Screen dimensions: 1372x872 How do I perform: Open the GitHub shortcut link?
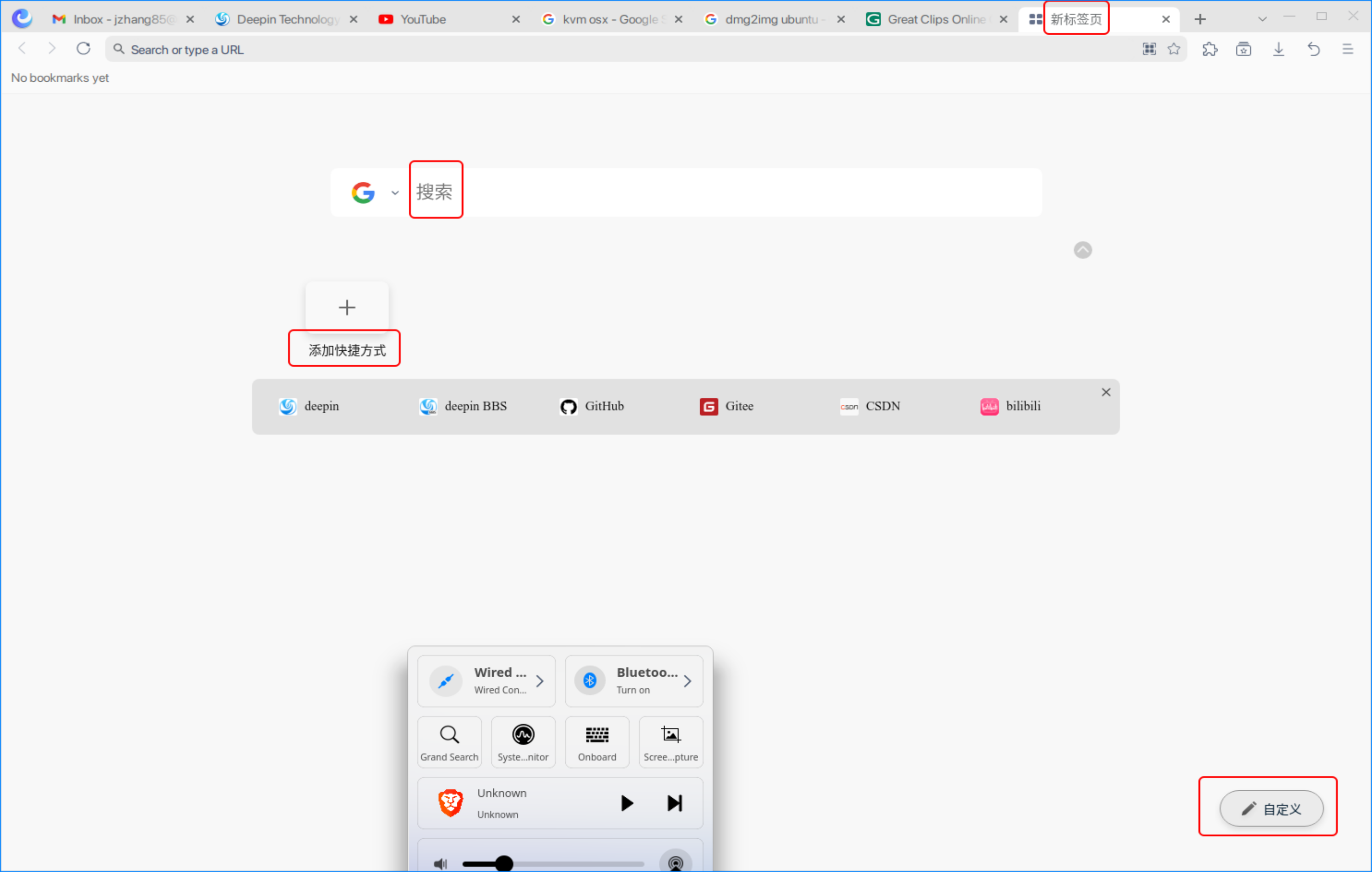(592, 407)
